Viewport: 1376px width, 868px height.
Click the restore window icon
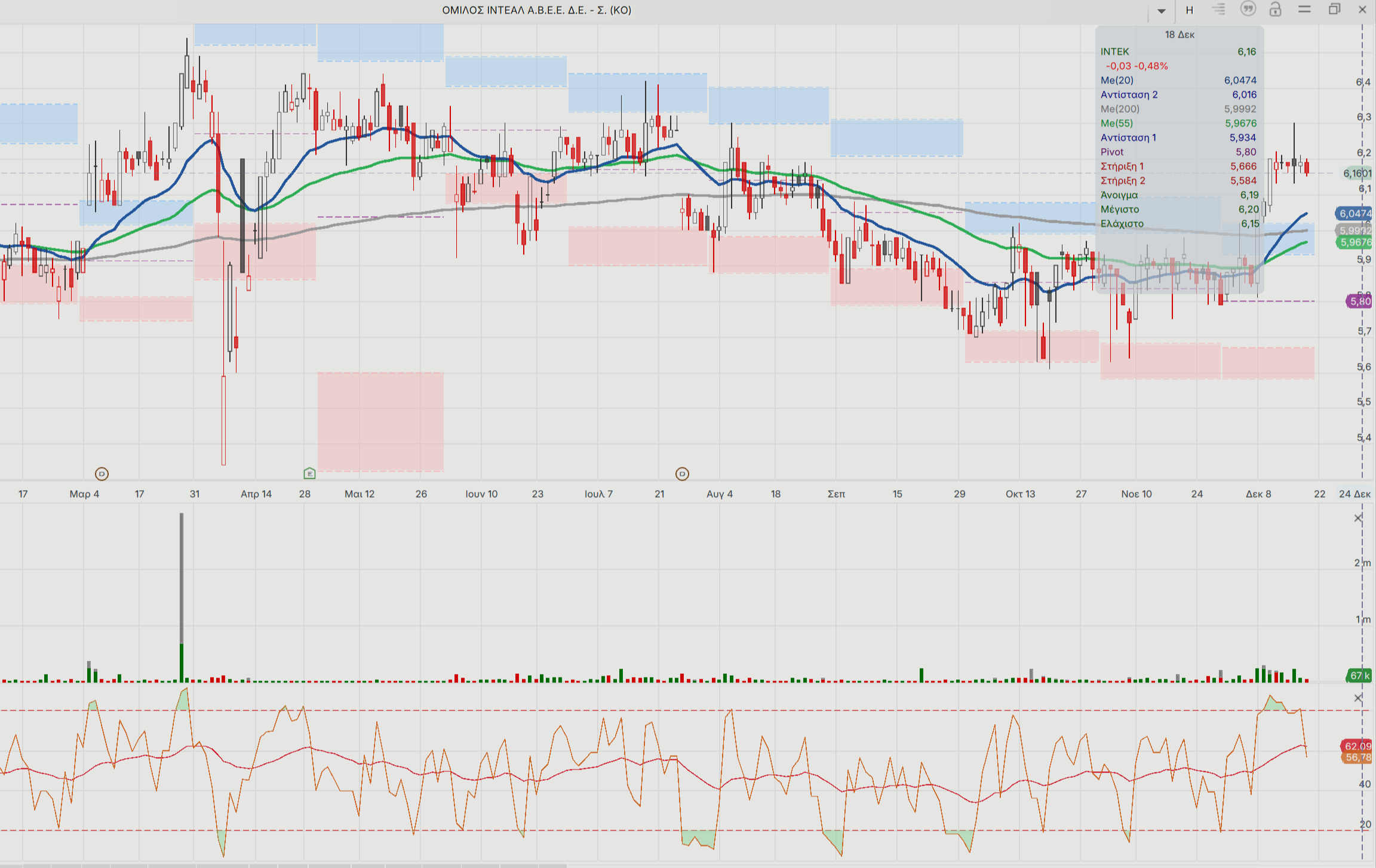click(1334, 10)
